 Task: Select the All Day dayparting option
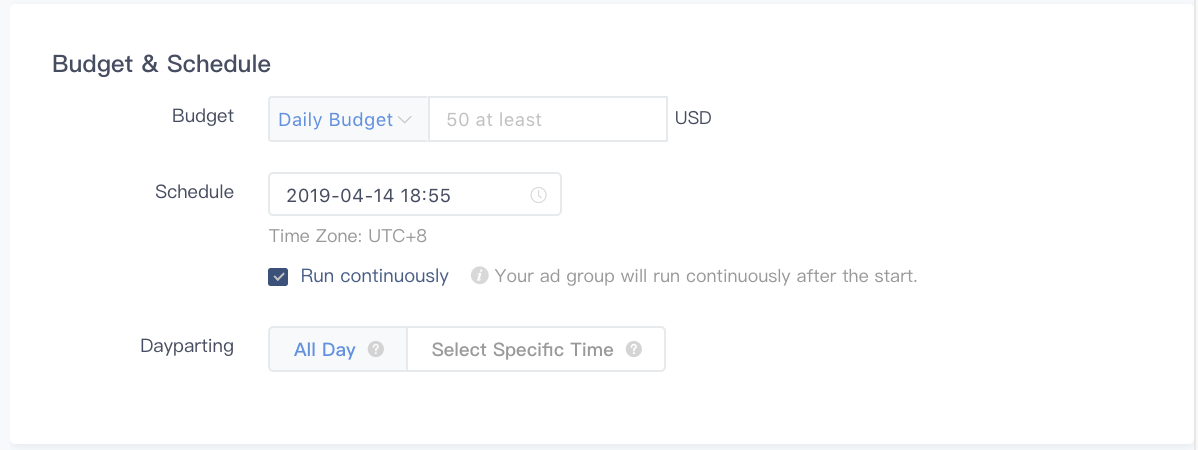pos(325,350)
